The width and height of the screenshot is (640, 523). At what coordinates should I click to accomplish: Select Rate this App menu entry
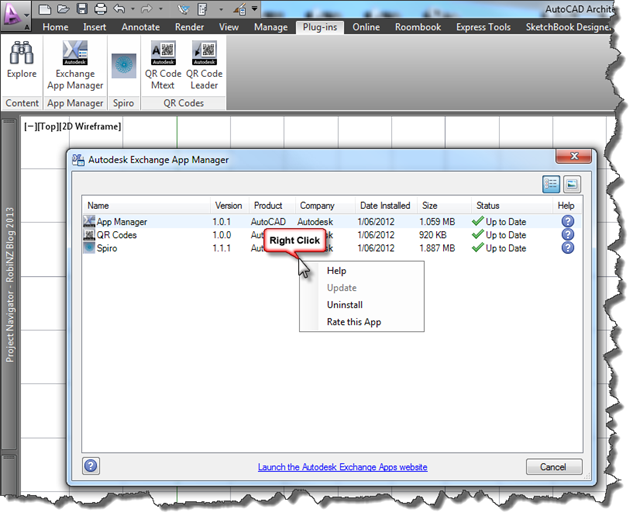click(353, 322)
